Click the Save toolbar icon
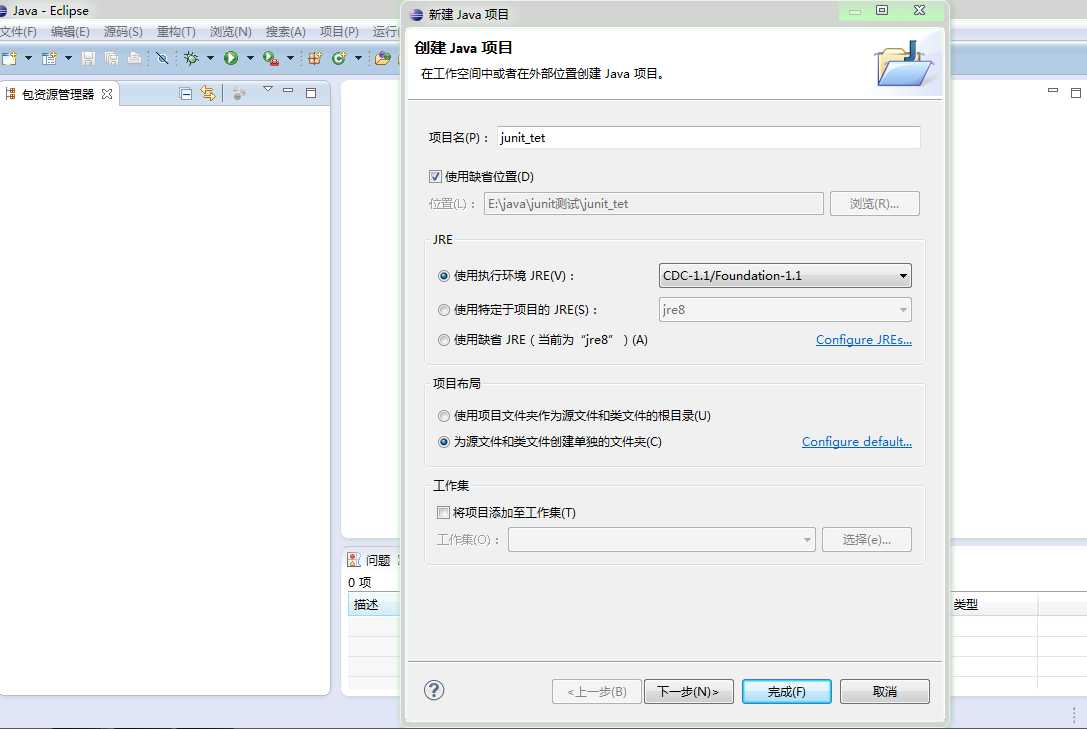The height and width of the screenshot is (729, 1087). 88,58
